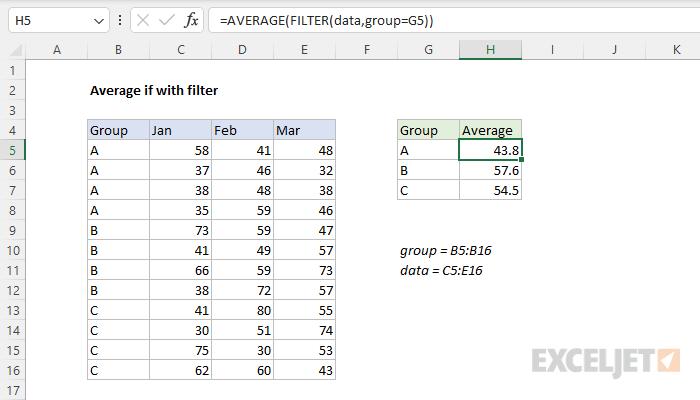Select column A header
Viewport: 700px width, 400px height.
57,50
